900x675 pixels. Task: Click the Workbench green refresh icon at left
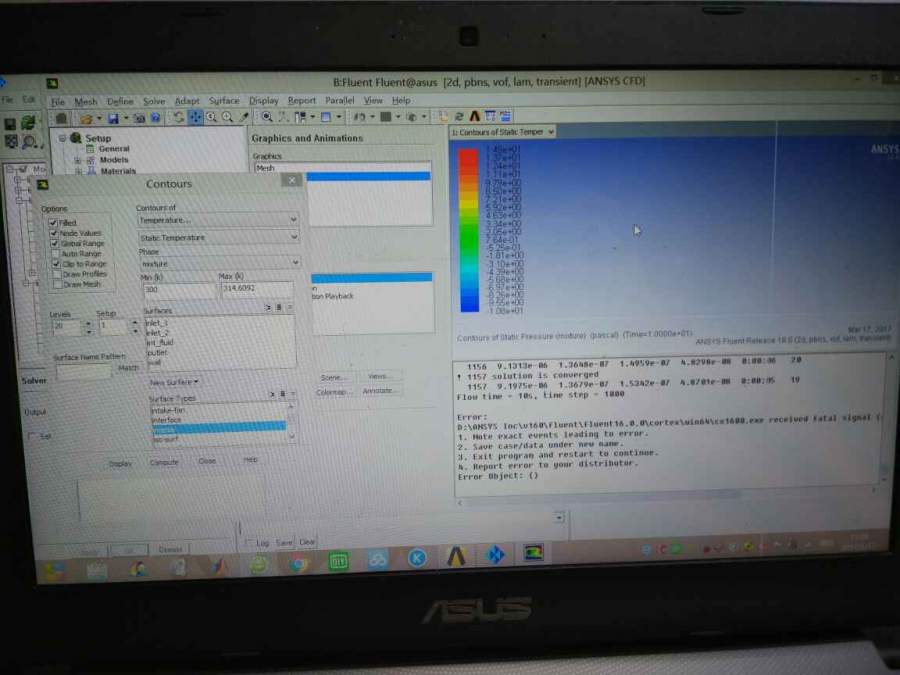click(28, 123)
